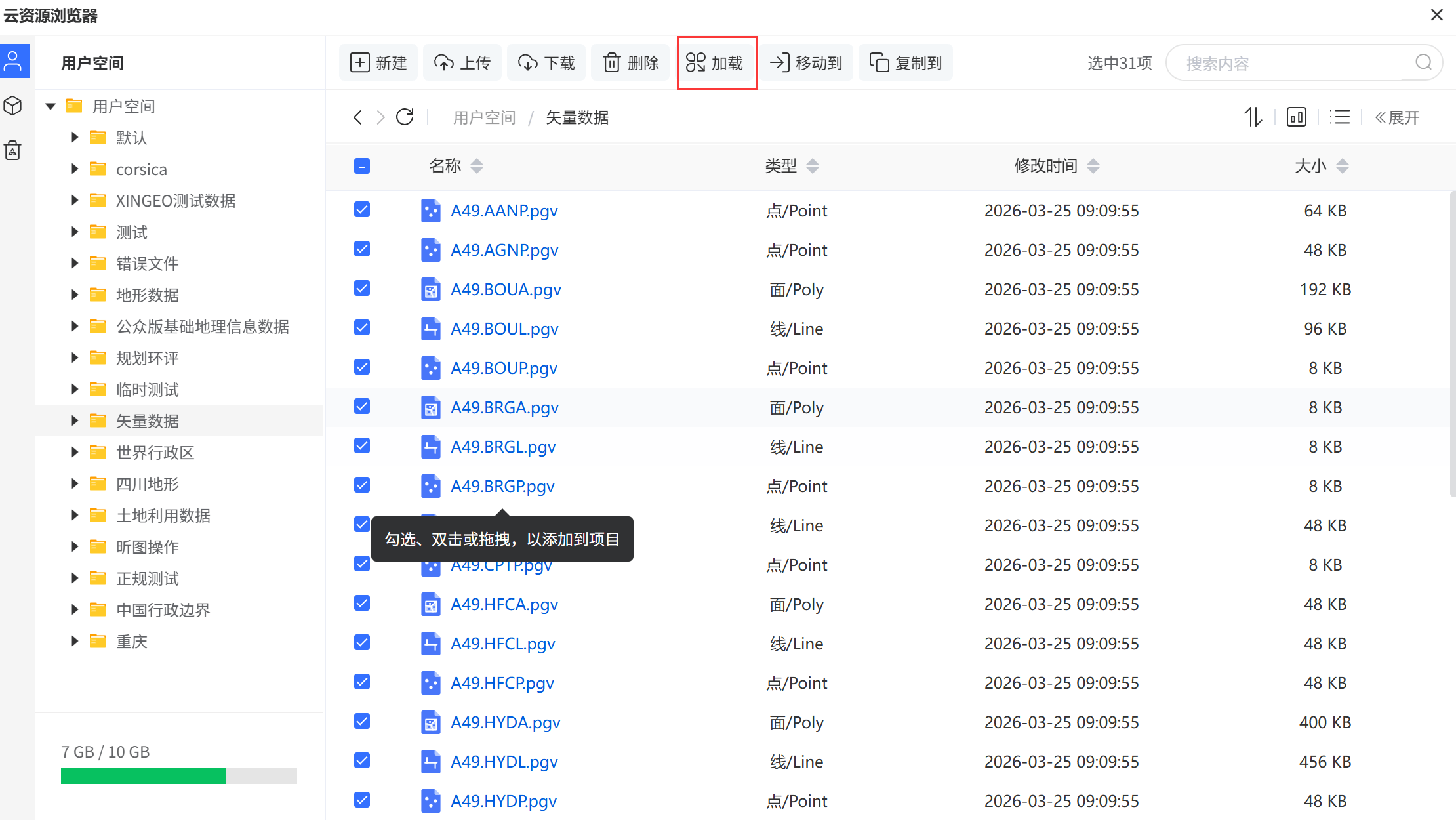The height and width of the screenshot is (820, 1456).
Task: Go forward with the right arrow
Action: click(x=380, y=117)
